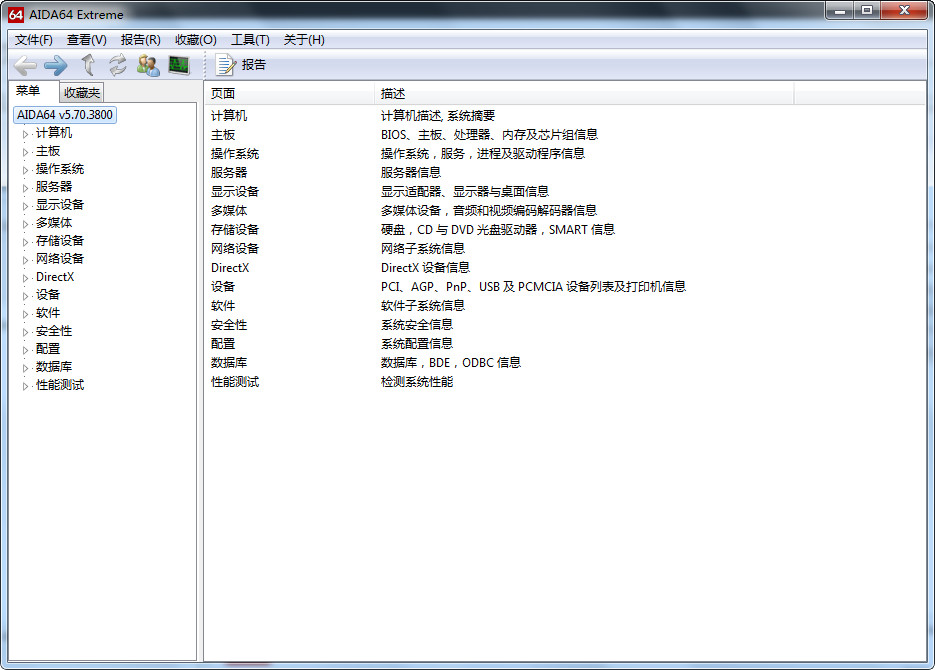Open the 关于(H) menu
Viewport: 935px width, 670px height.
click(304, 40)
